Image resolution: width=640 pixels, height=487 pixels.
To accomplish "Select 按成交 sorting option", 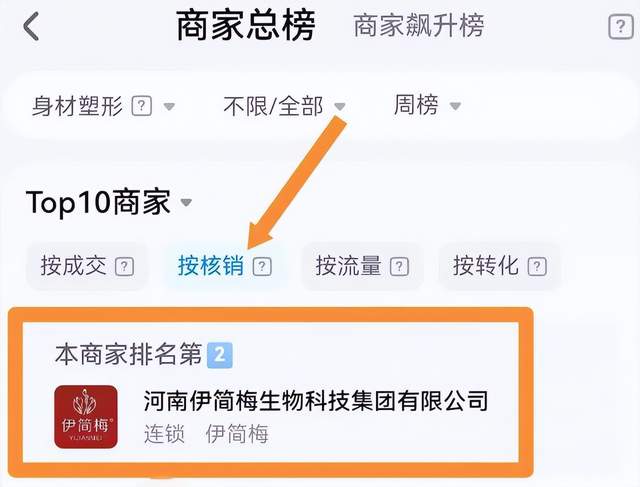I will coord(87,266).
